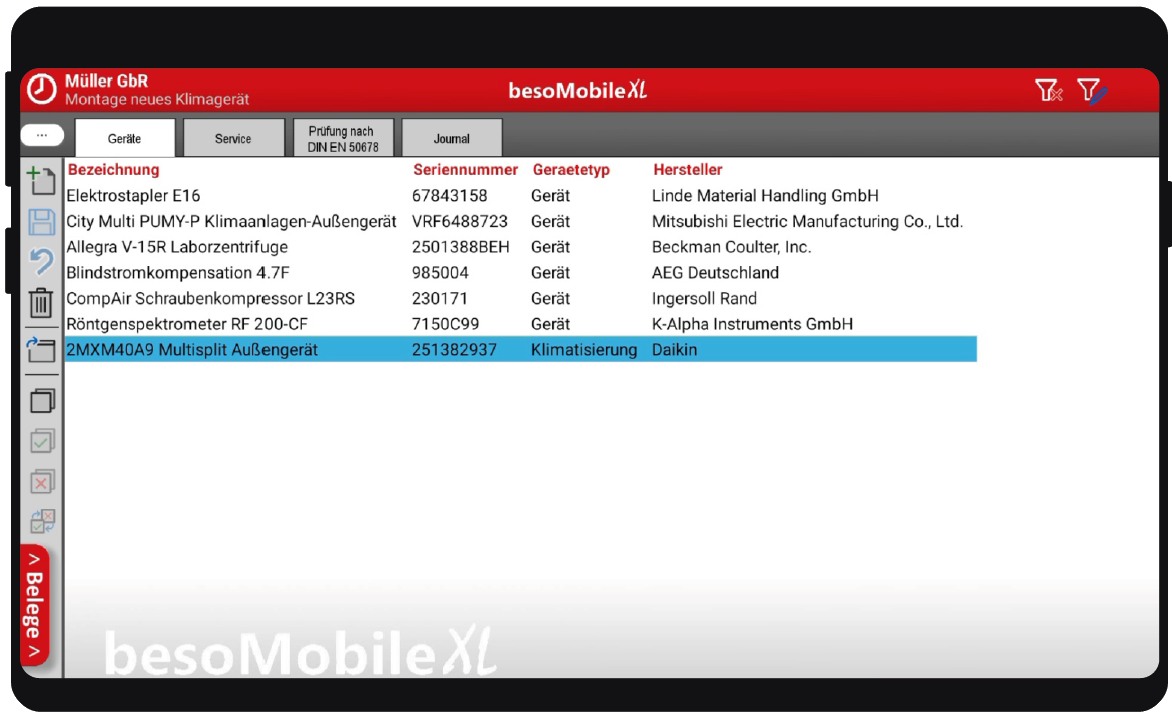Image resolution: width=1172 pixels, height=717 pixels.
Task: Open the folder import icon
Action: pos(41,350)
